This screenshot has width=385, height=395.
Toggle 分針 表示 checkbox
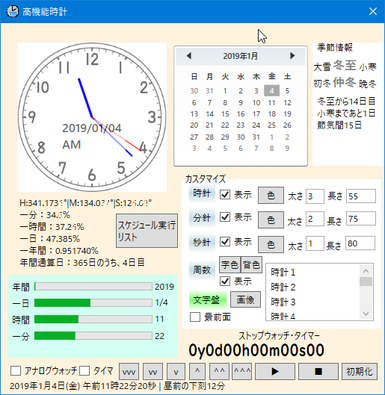point(225,217)
